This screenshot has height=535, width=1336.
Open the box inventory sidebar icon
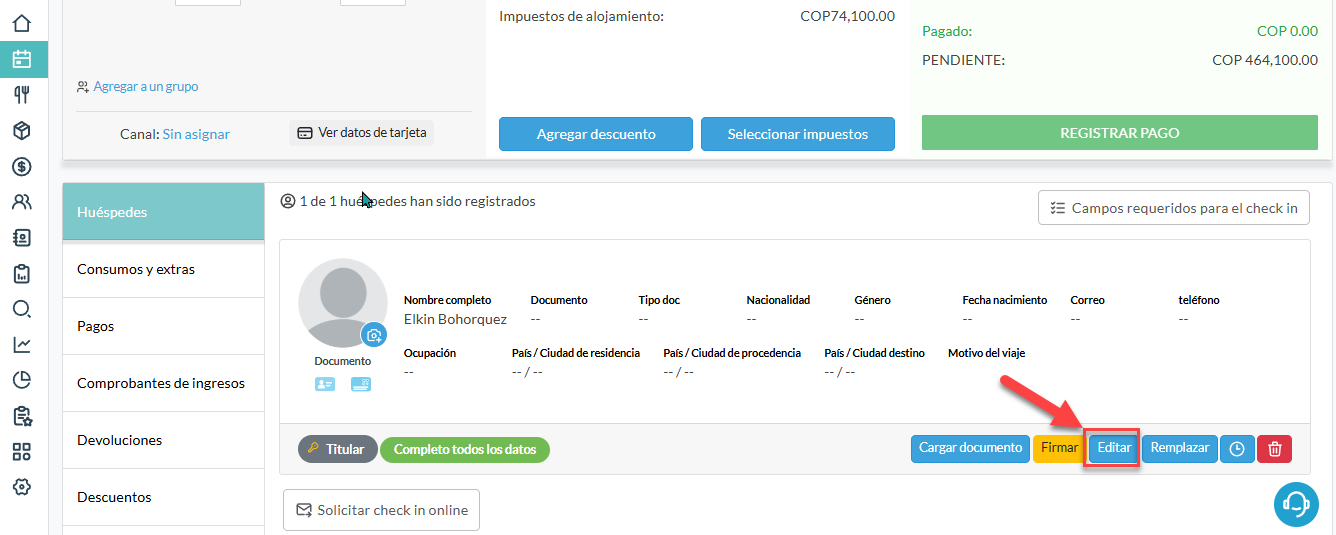coord(22,131)
